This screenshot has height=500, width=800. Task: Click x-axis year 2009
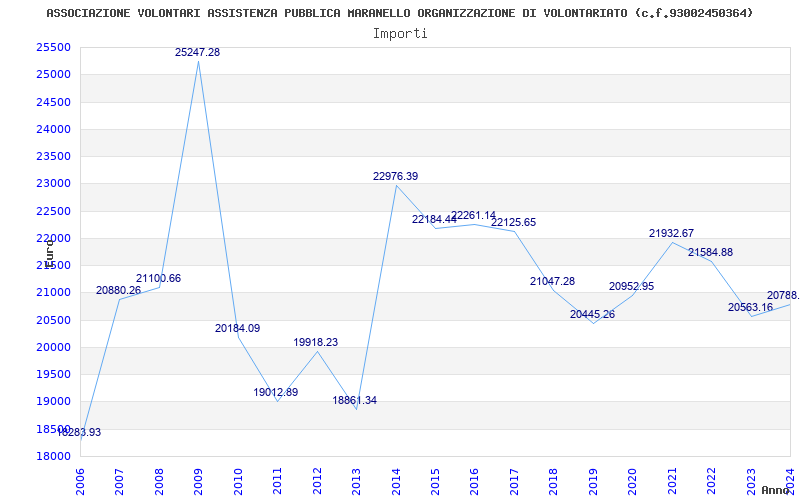(x=198, y=481)
